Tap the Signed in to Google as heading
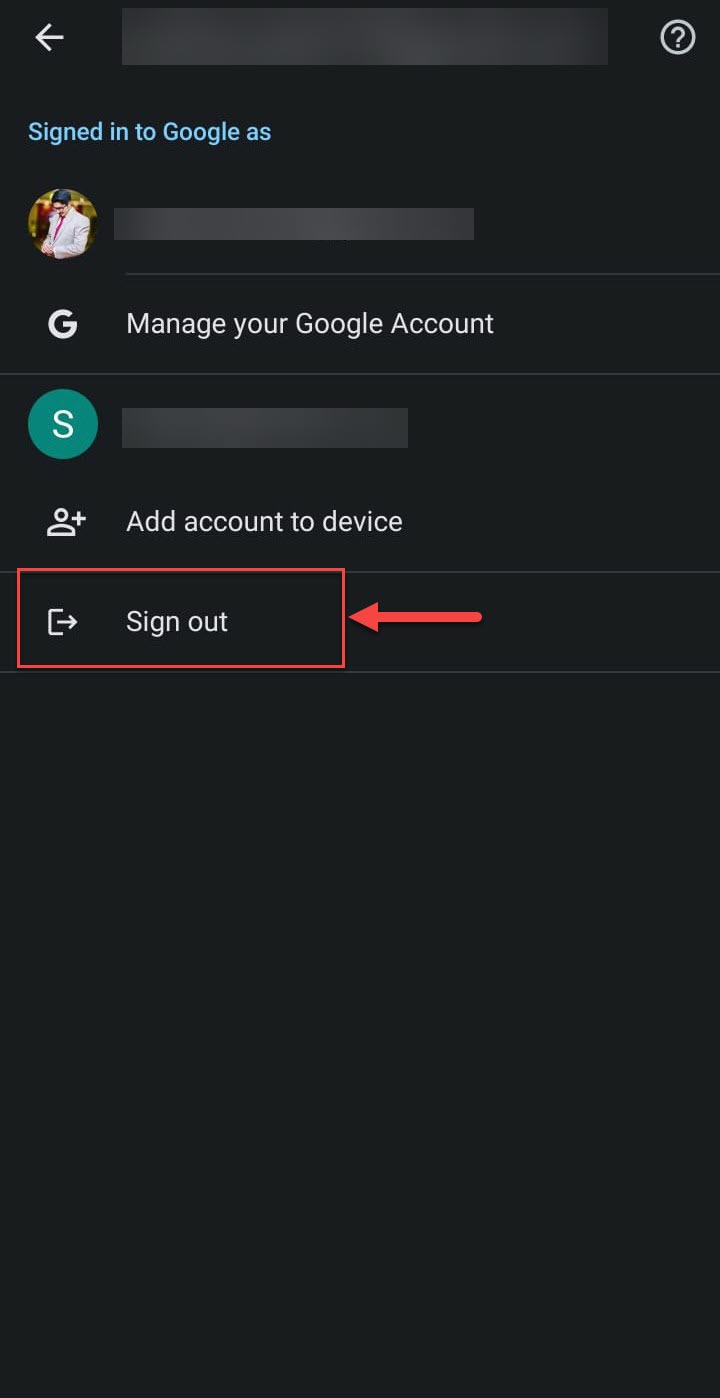Viewport: 720px width, 1398px height. (149, 132)
